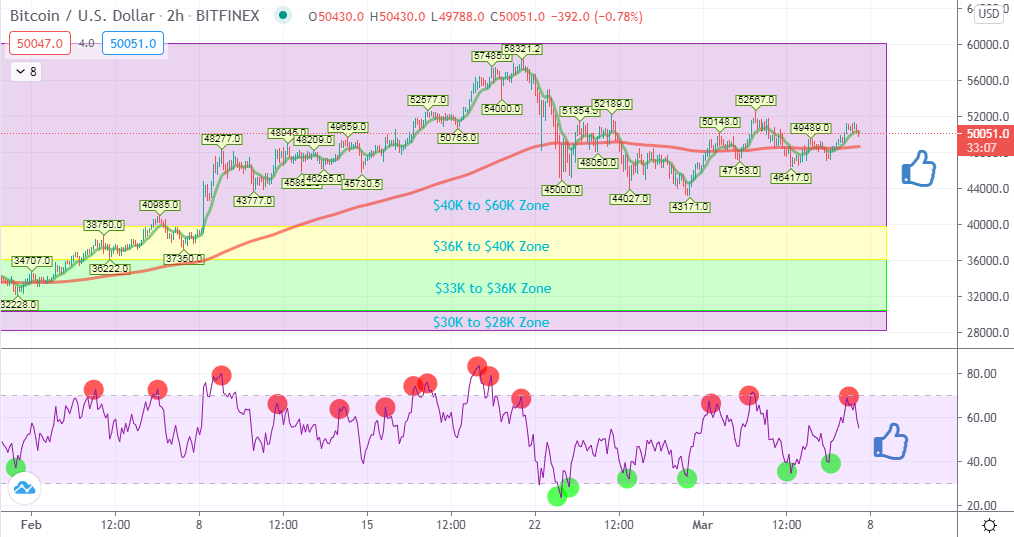Click the 45000.0 pivot low label

[562, 190]
